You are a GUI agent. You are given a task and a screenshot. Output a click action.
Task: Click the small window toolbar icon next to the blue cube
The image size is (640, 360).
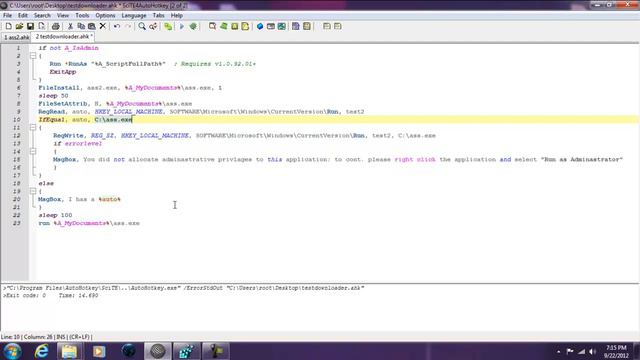click(x=271, y=26)
